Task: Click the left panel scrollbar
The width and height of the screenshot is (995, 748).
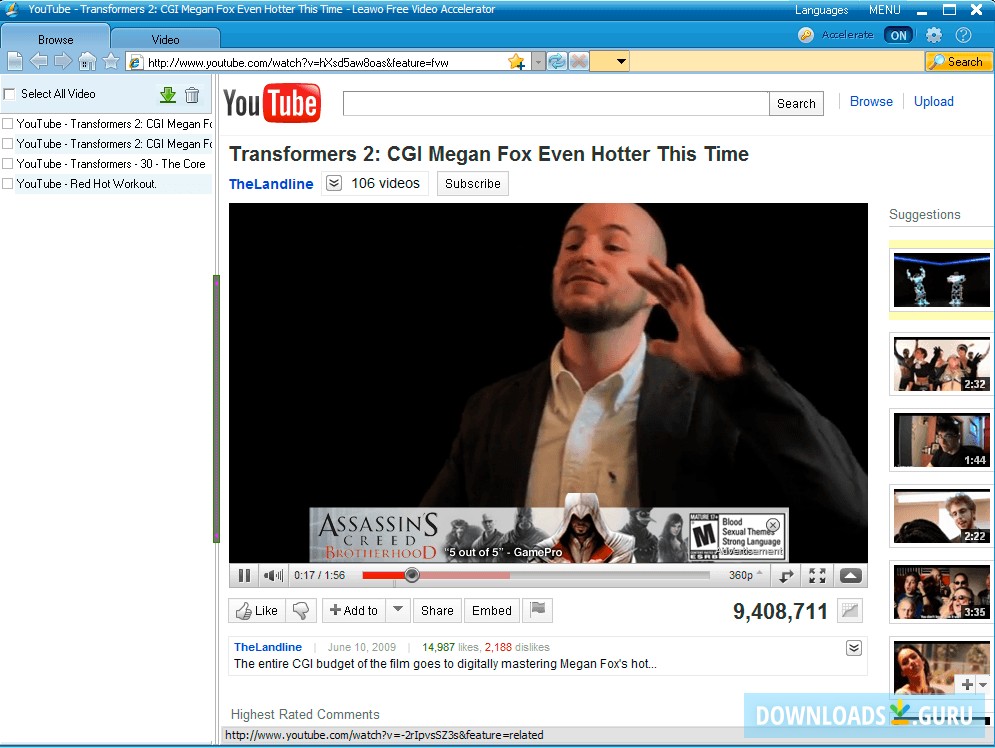Action: click(x=216, y=409)
